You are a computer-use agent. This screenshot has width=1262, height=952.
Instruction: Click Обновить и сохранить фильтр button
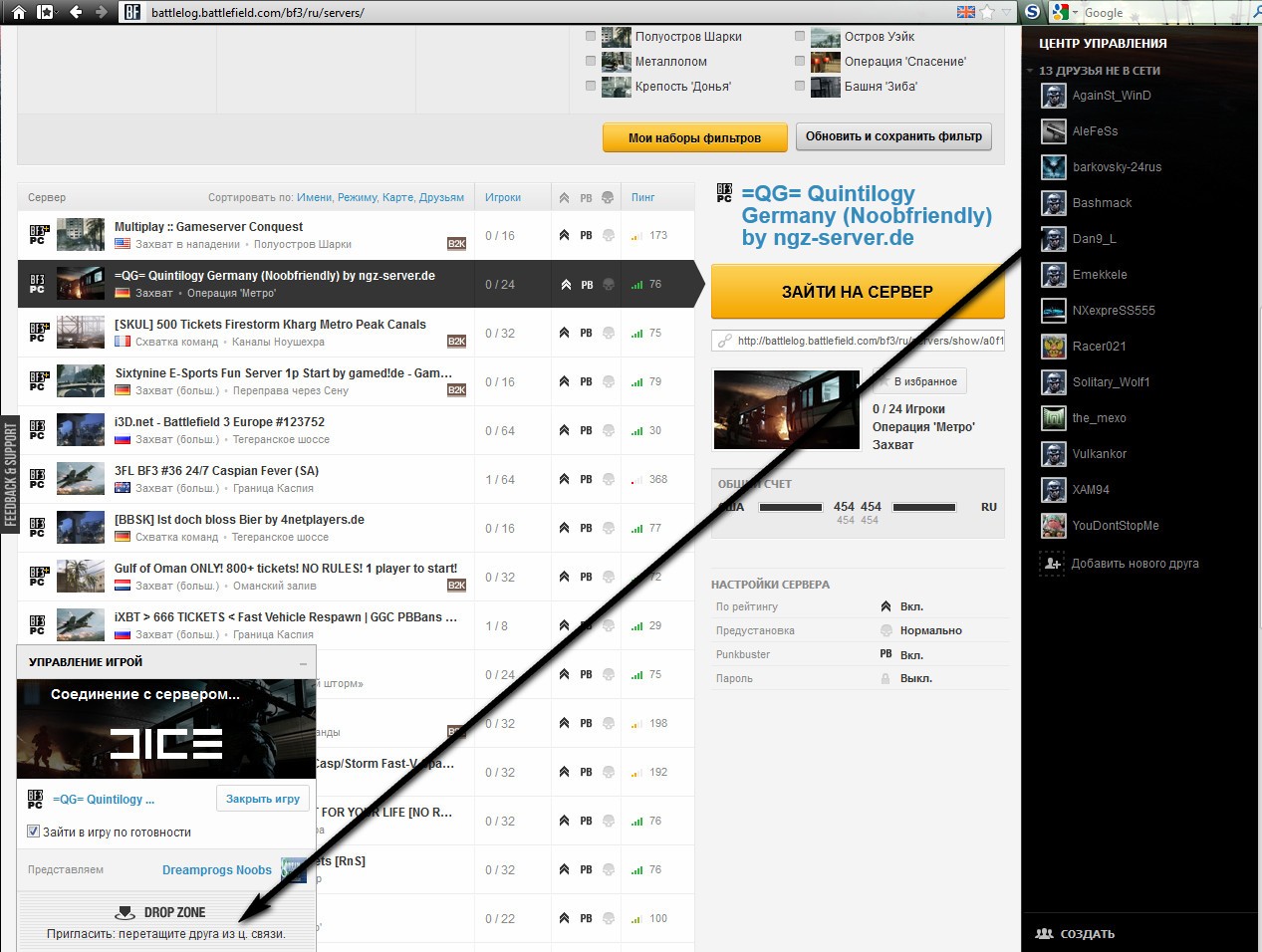point(893,136)
